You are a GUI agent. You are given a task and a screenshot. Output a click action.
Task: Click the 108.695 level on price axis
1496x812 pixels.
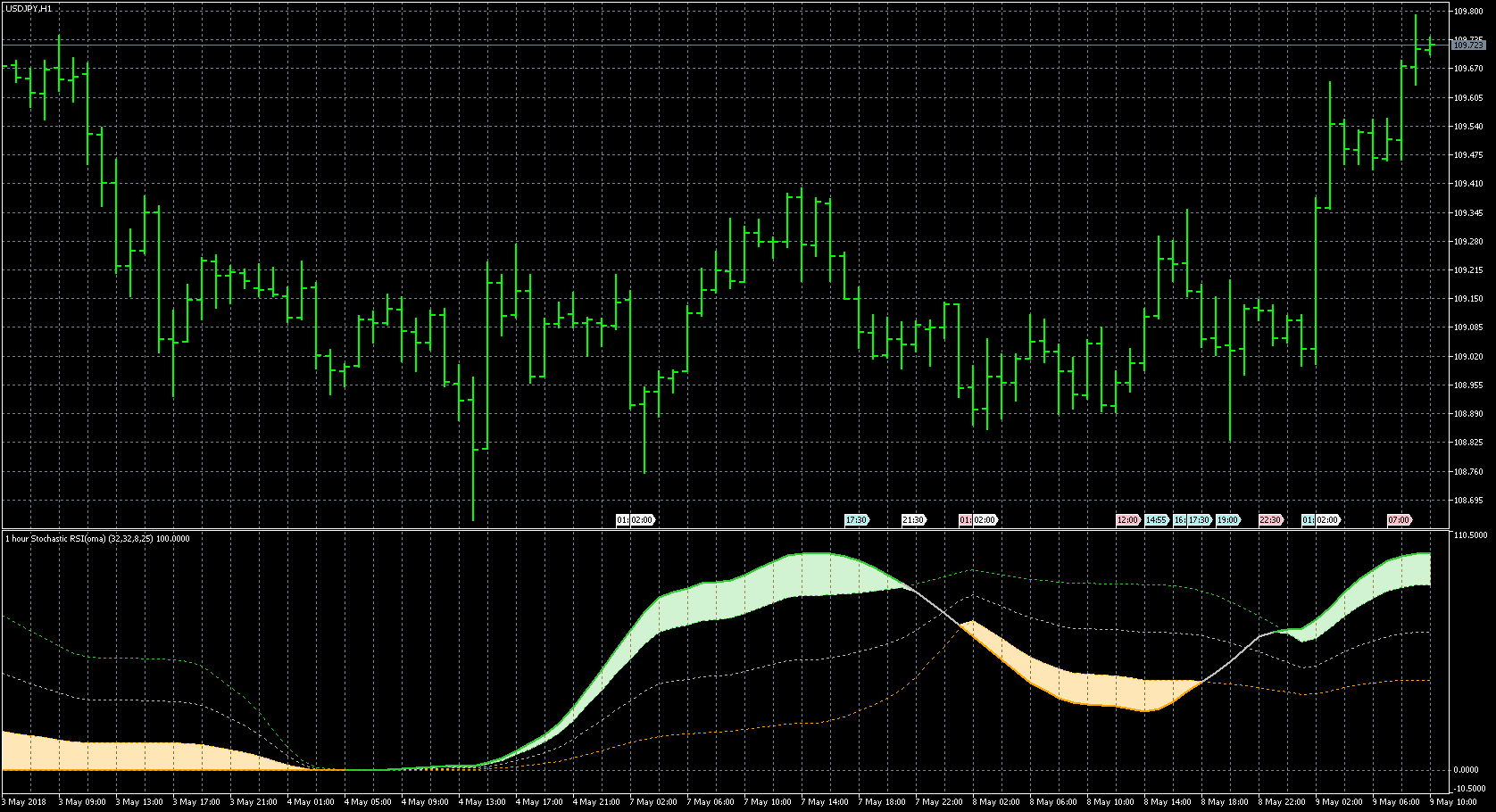[1468, 501]
